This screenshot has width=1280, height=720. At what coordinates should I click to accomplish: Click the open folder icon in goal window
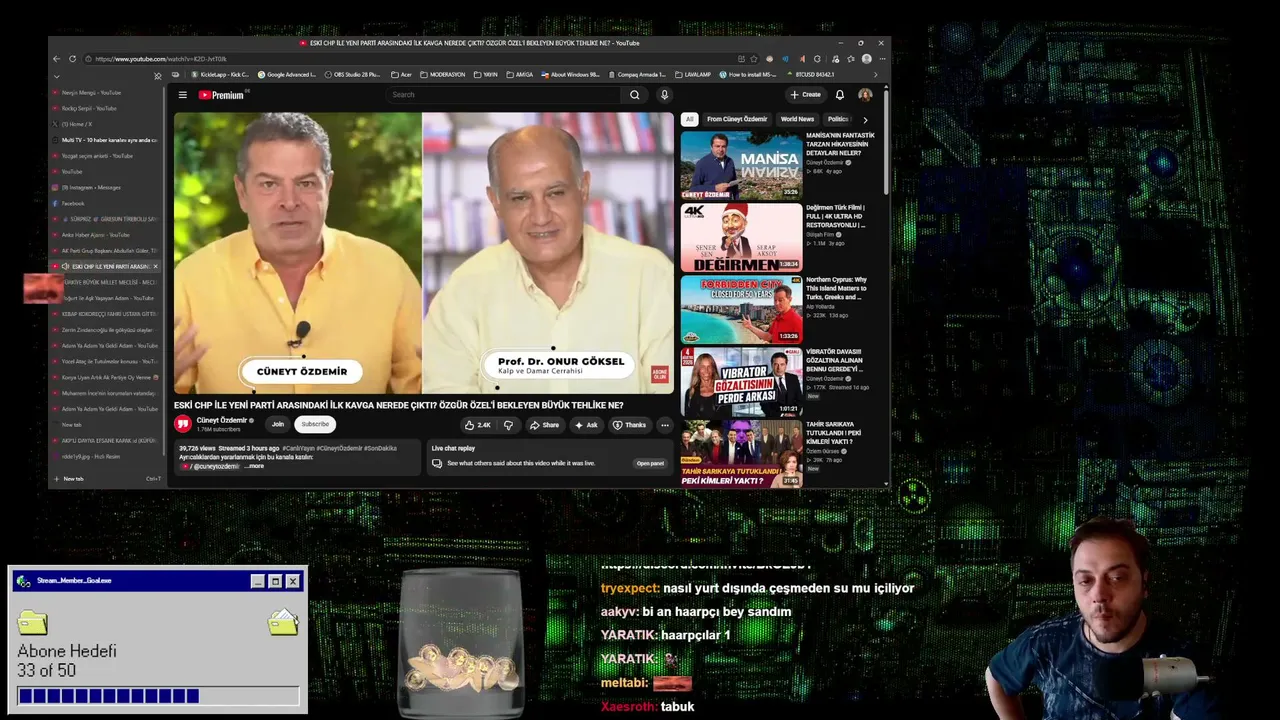pyautogui.click(x=283, y=622)
